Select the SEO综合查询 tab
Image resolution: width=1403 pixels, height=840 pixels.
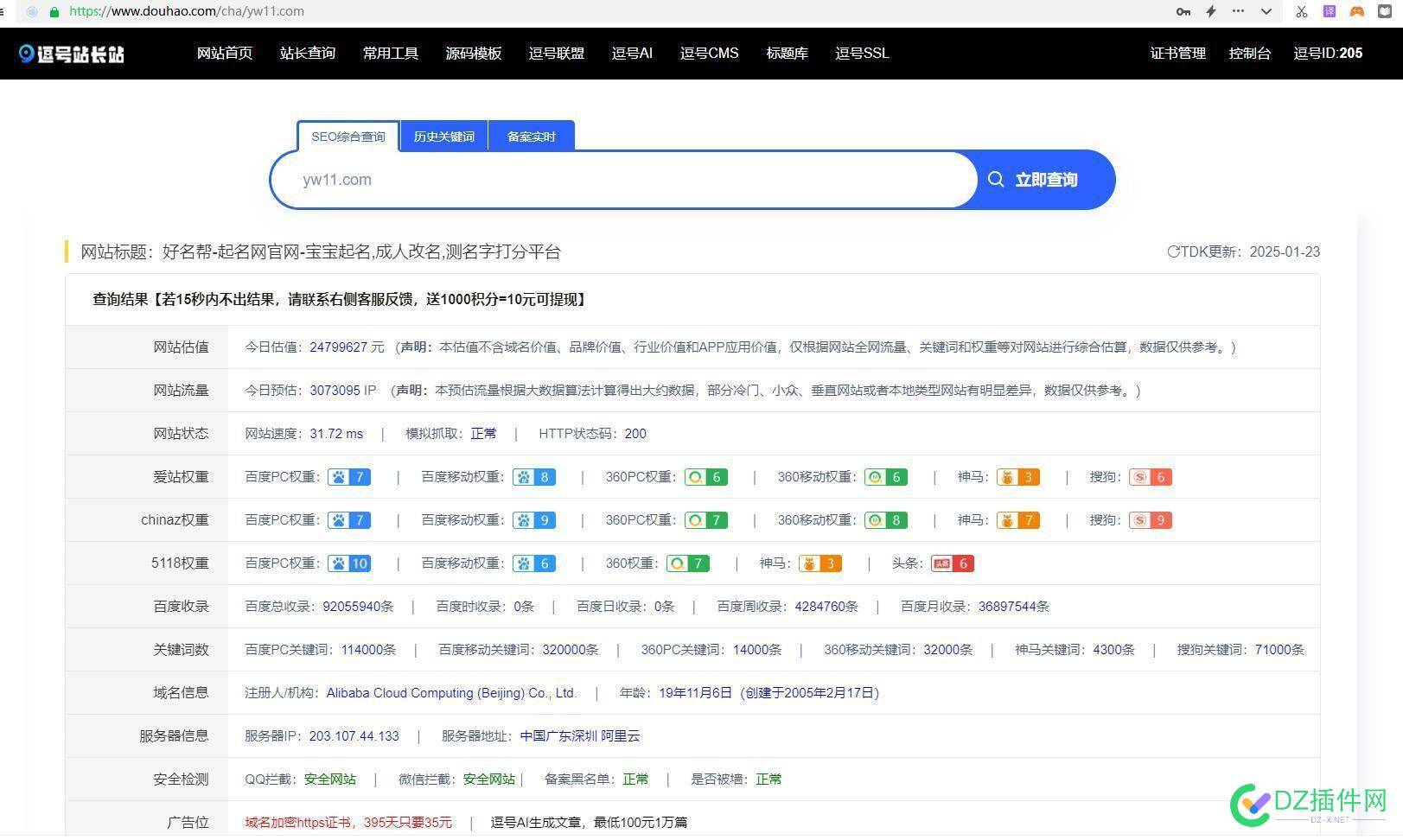tap(348, 137)
